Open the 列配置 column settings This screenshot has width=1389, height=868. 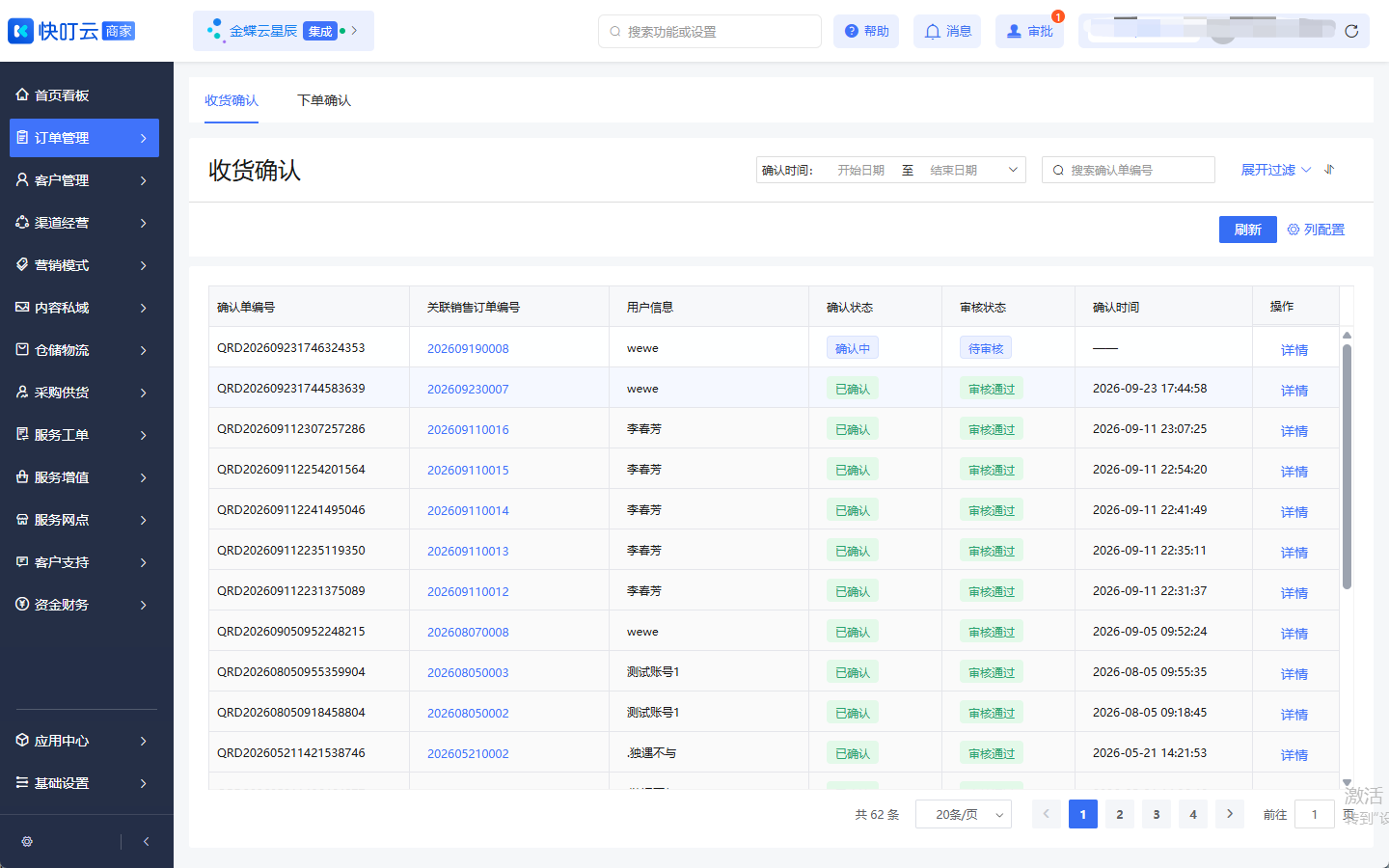click(x=1316, y=230)
